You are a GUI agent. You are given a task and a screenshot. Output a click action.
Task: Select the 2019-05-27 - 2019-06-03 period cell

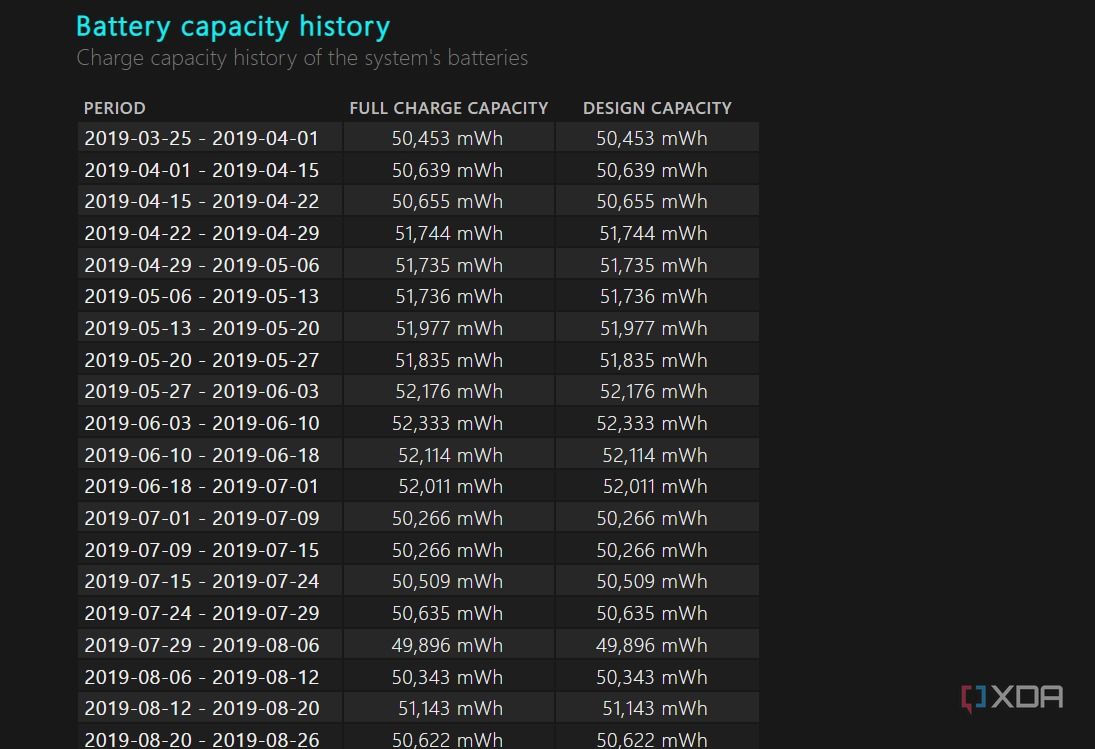201,391
